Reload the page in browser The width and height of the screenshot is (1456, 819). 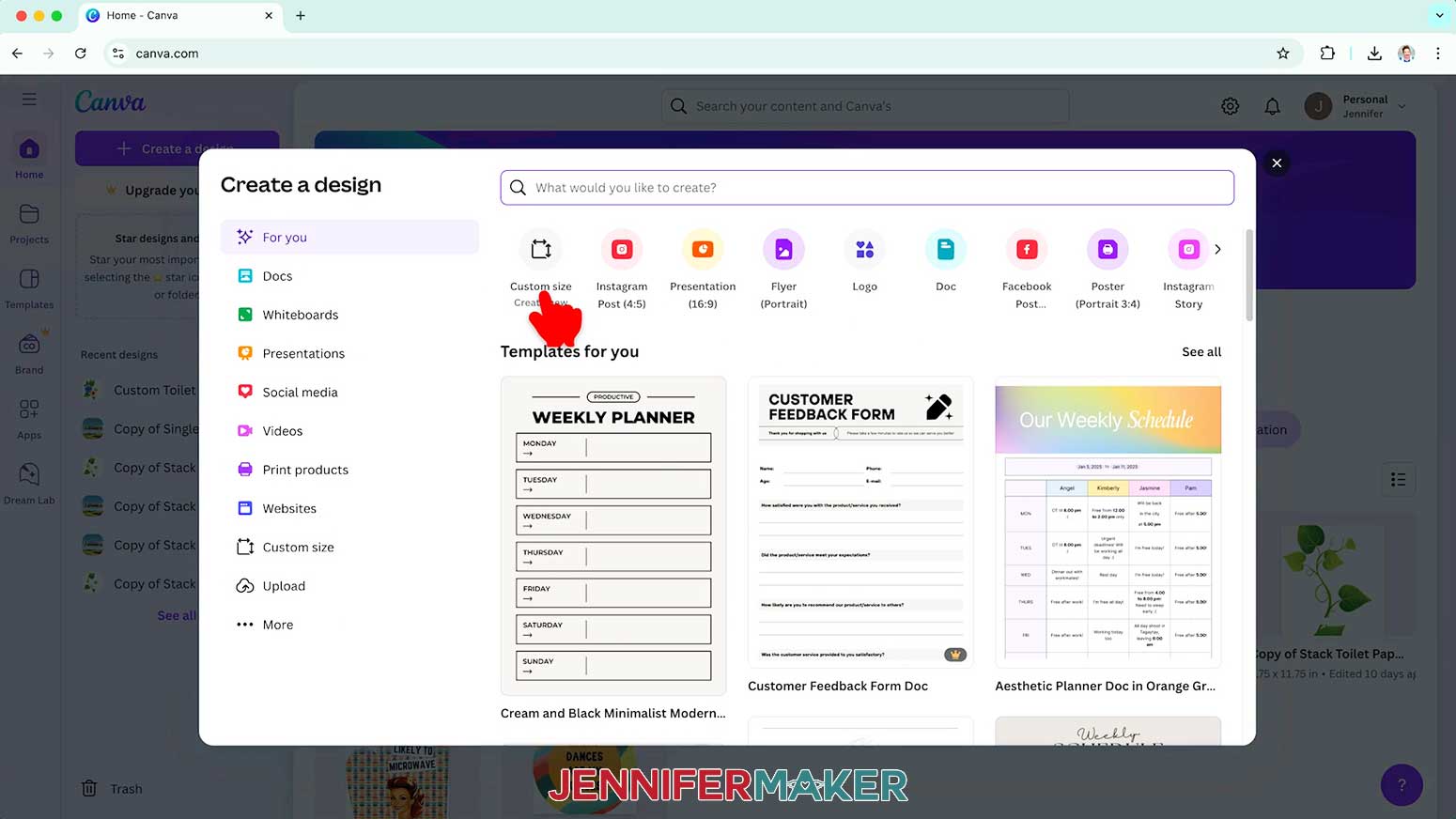(81, 54)
